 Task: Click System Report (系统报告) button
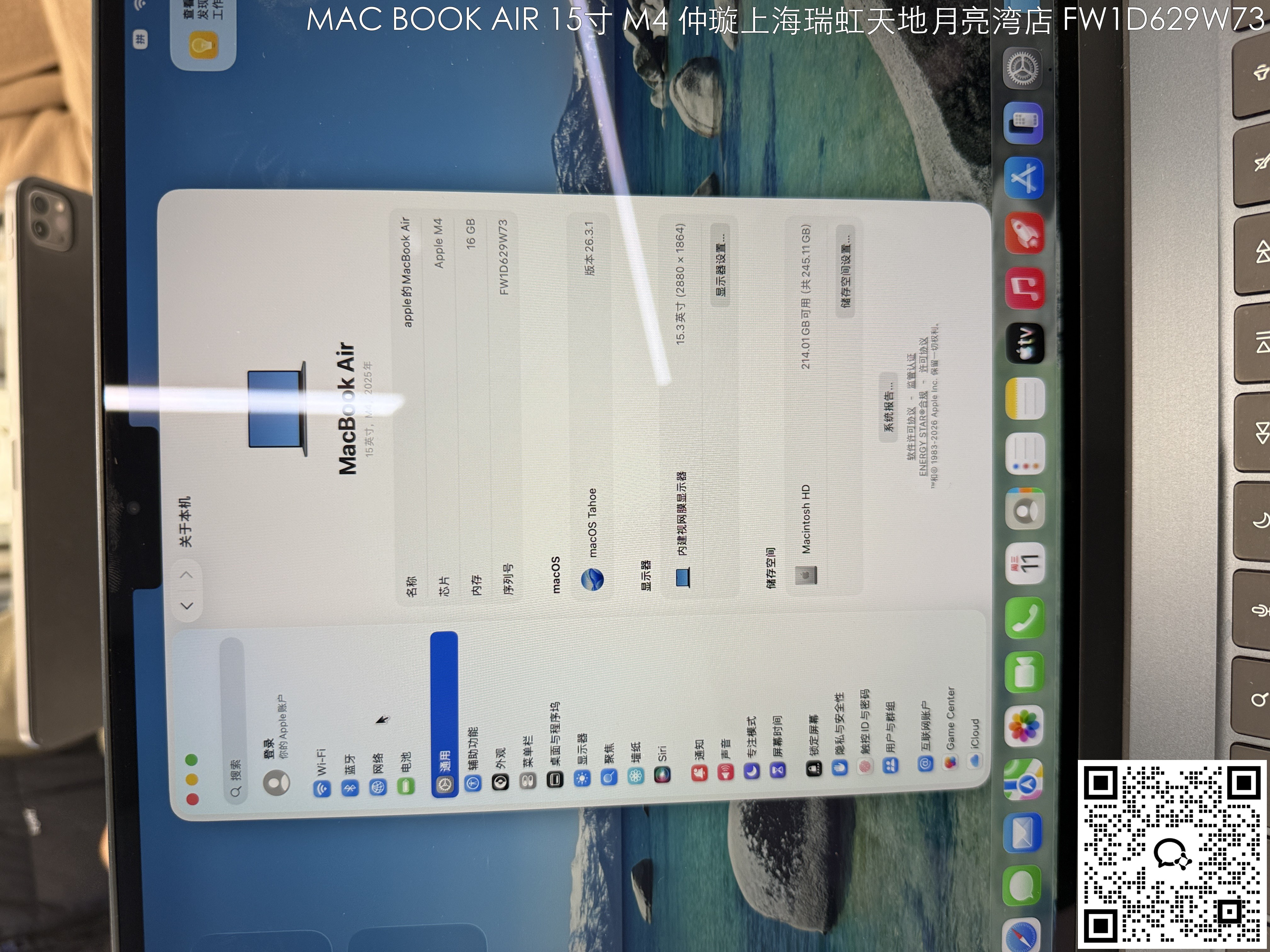tap(888, 407)
